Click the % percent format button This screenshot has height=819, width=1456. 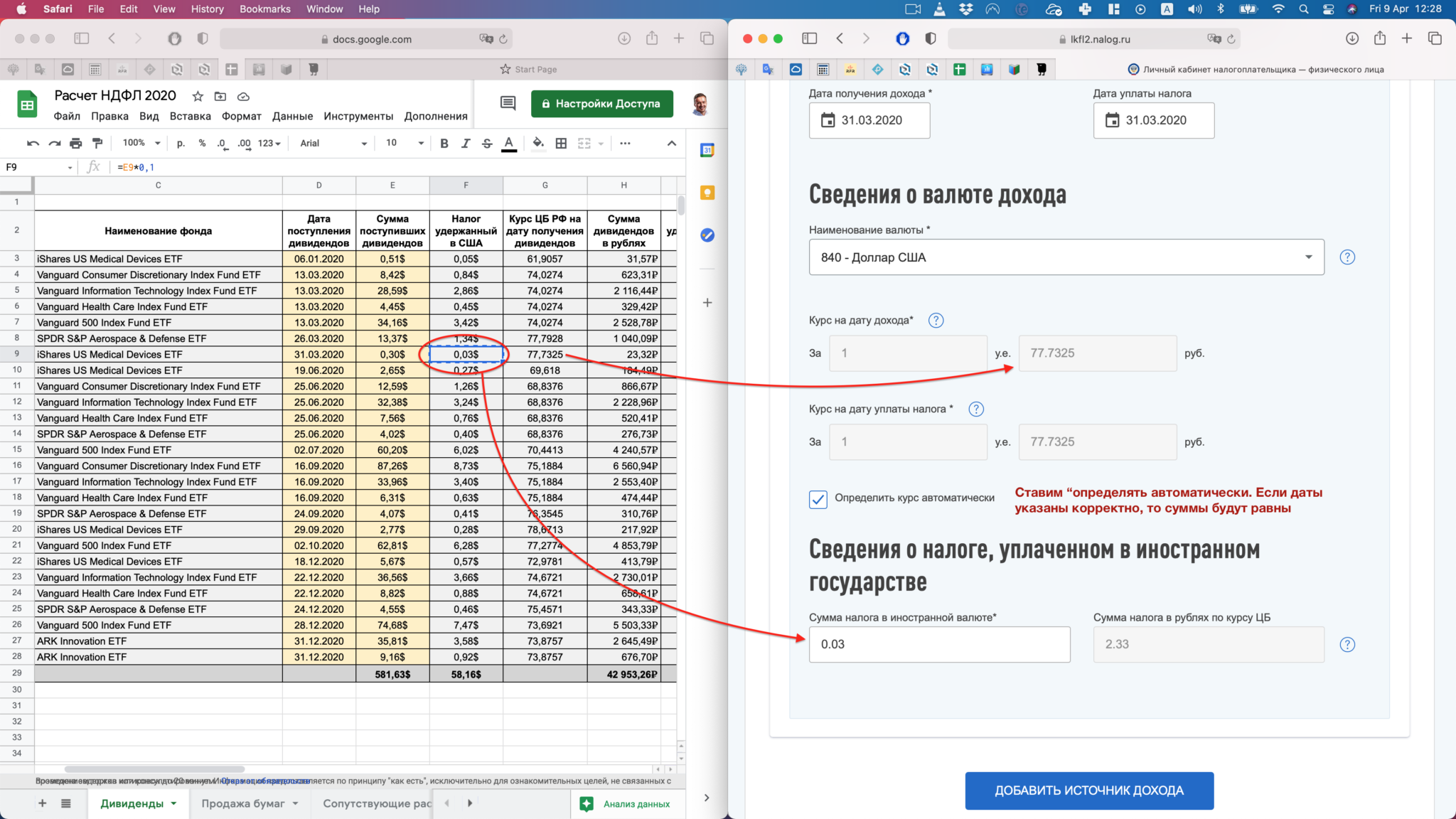[x=202, y=144]
